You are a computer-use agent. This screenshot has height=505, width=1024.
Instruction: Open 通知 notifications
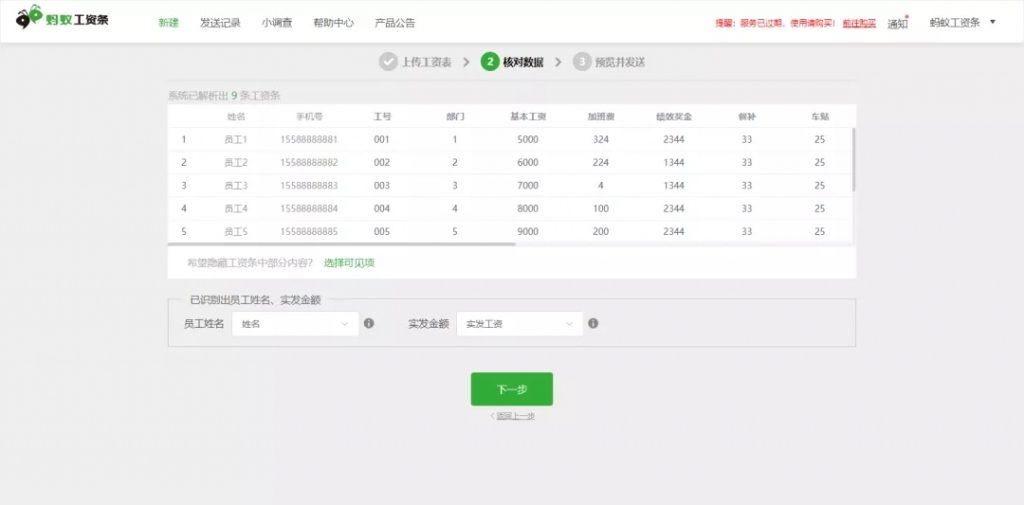click(x=897, y=23)
